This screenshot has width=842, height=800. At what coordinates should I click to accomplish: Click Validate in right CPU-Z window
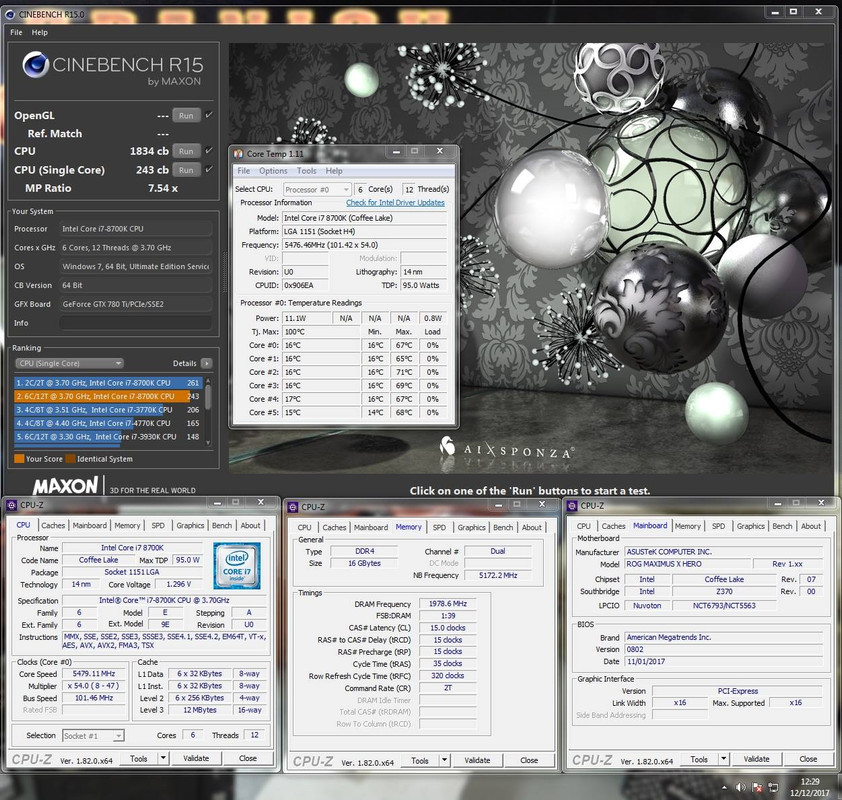click(x=757, y=760)
